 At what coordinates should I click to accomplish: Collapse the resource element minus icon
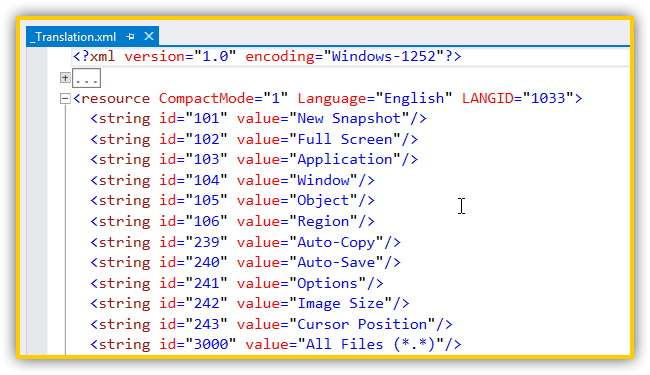click(x=65, y=99)
